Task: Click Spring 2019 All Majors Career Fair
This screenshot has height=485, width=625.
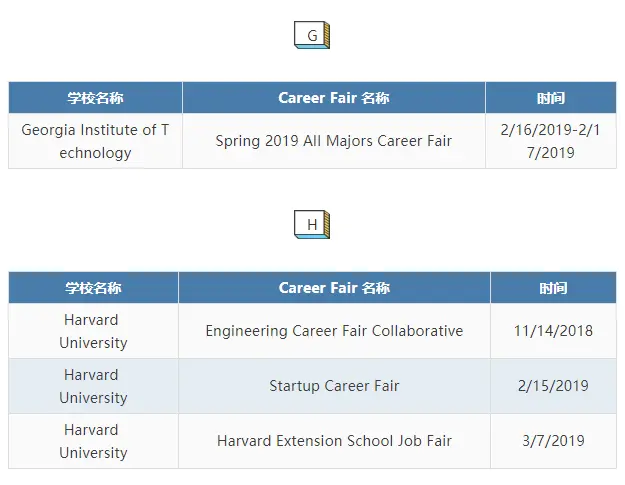Action: click(x=334, y=141)
